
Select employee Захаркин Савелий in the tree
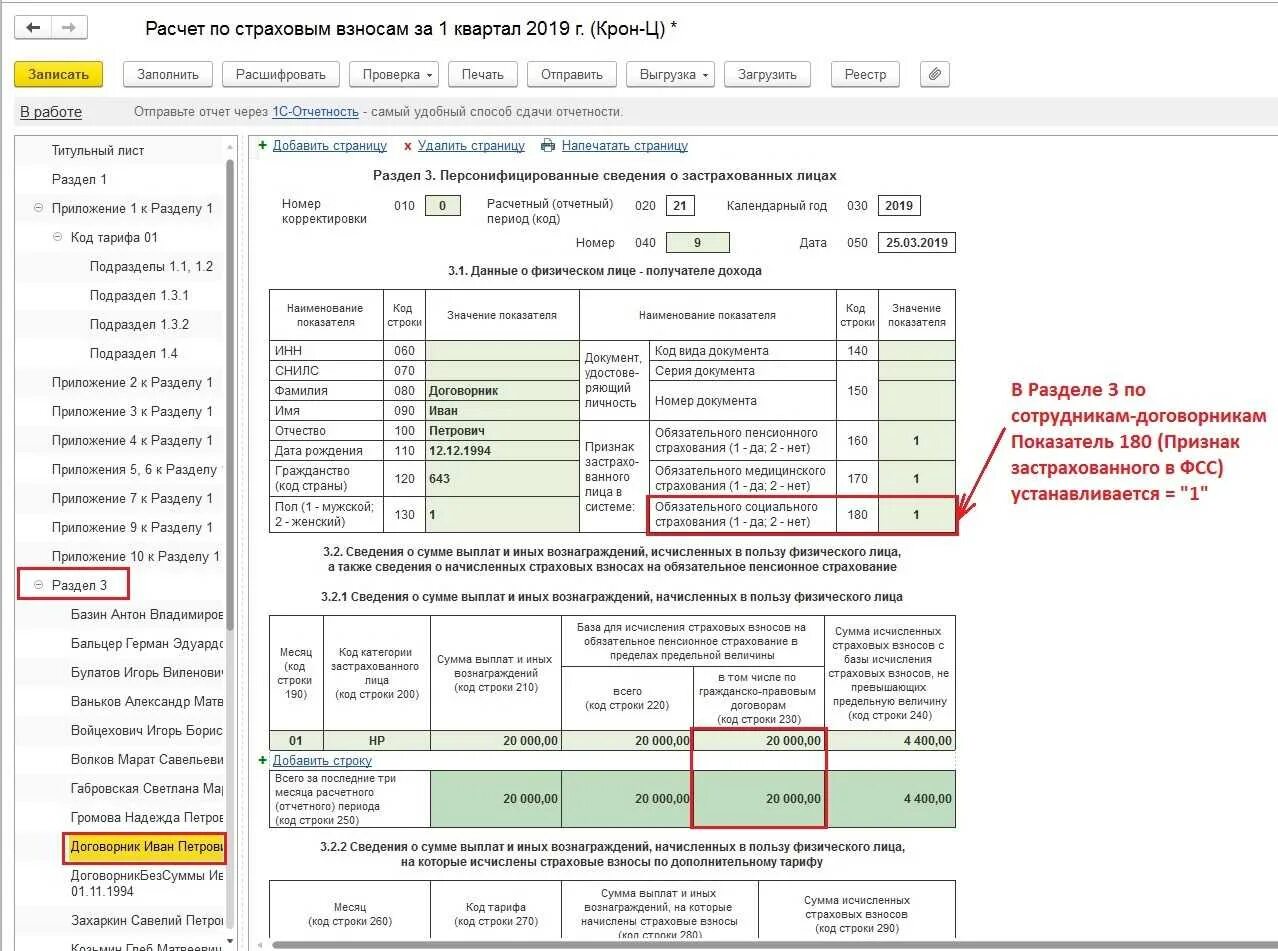pyautogui.click(x=147, y=920)
